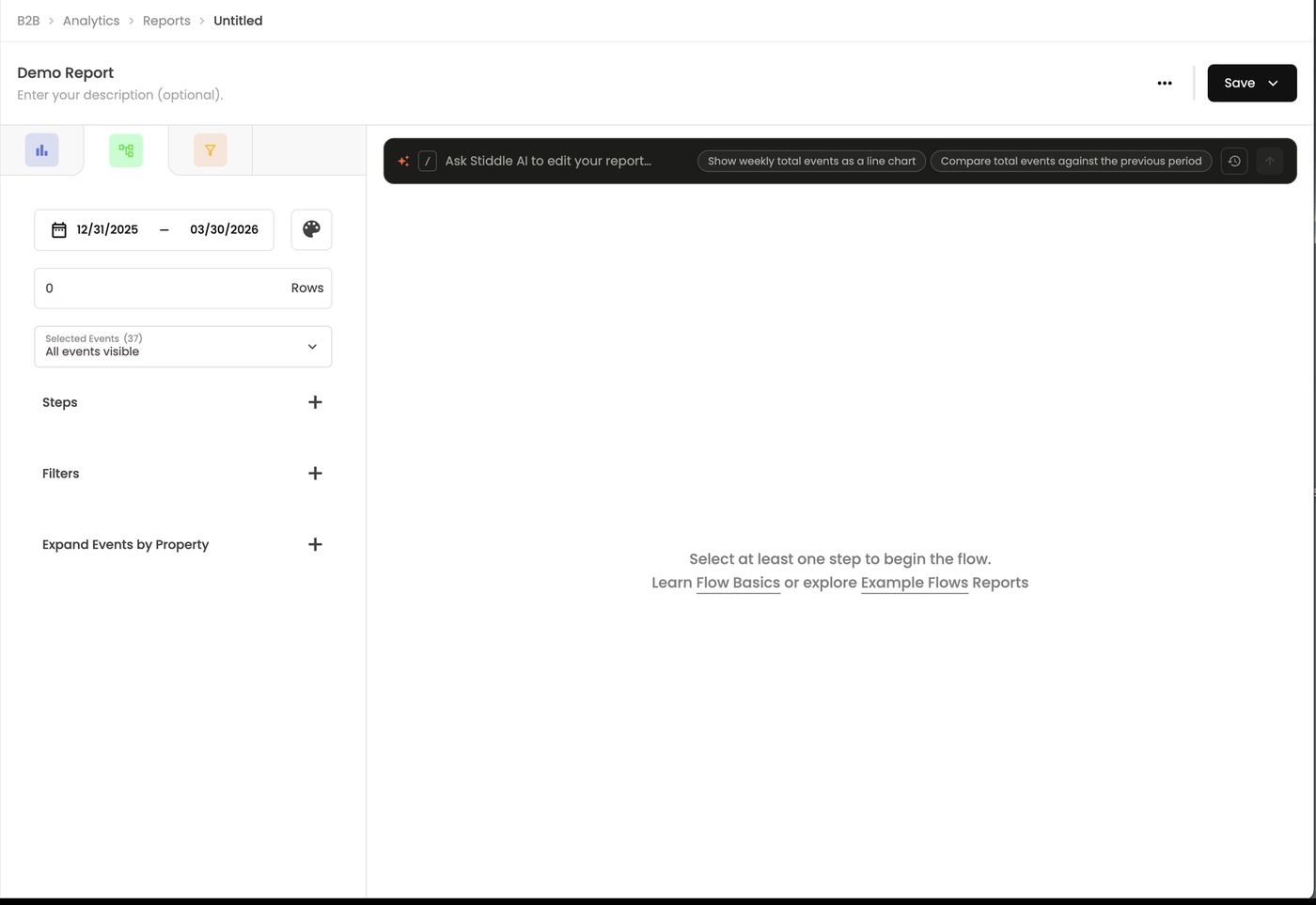Open the color palette theme button
The image size is (1316, 905).
click(x=312, y=229)
